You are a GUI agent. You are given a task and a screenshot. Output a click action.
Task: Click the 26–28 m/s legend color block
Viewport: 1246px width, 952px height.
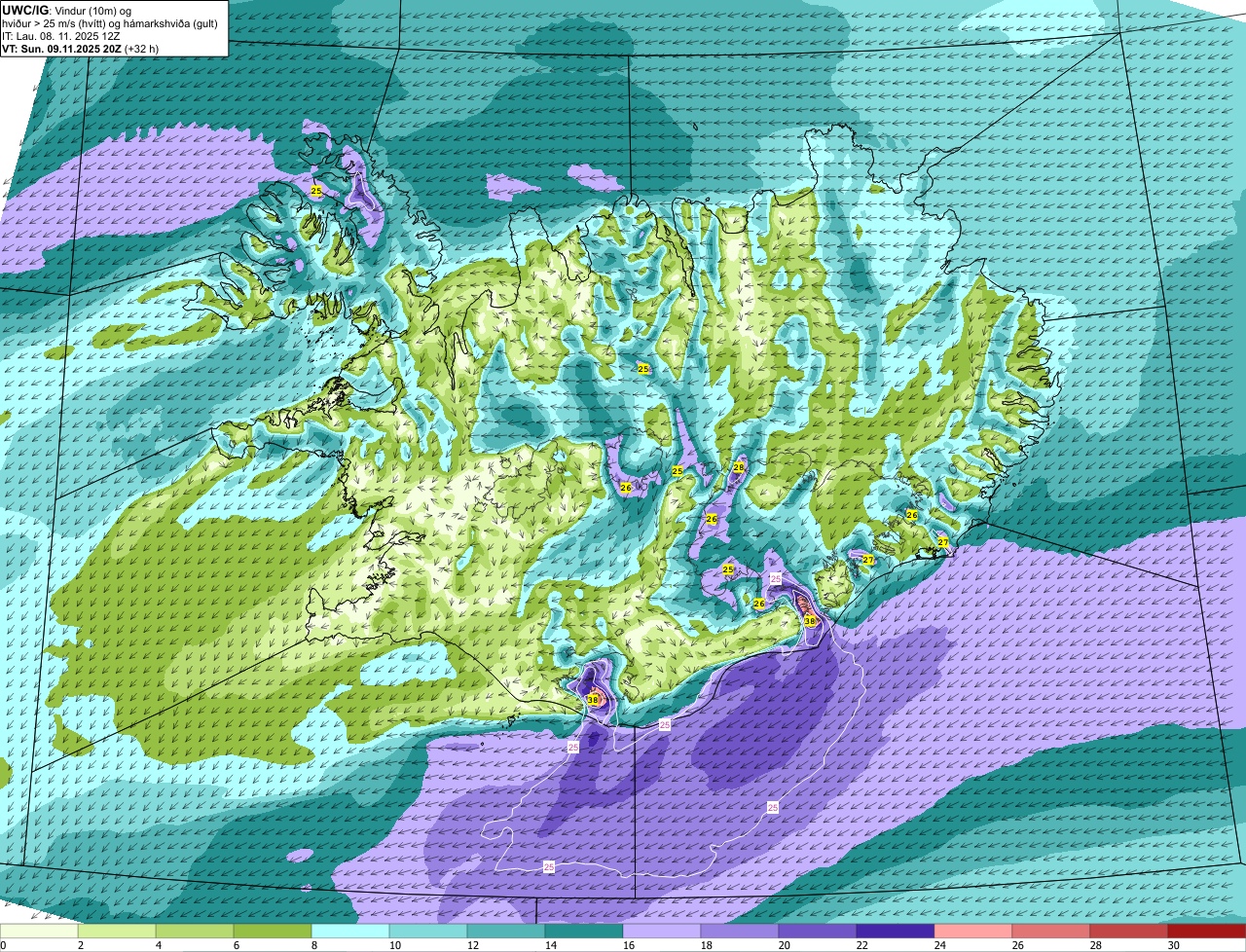tap(1051, 931)
